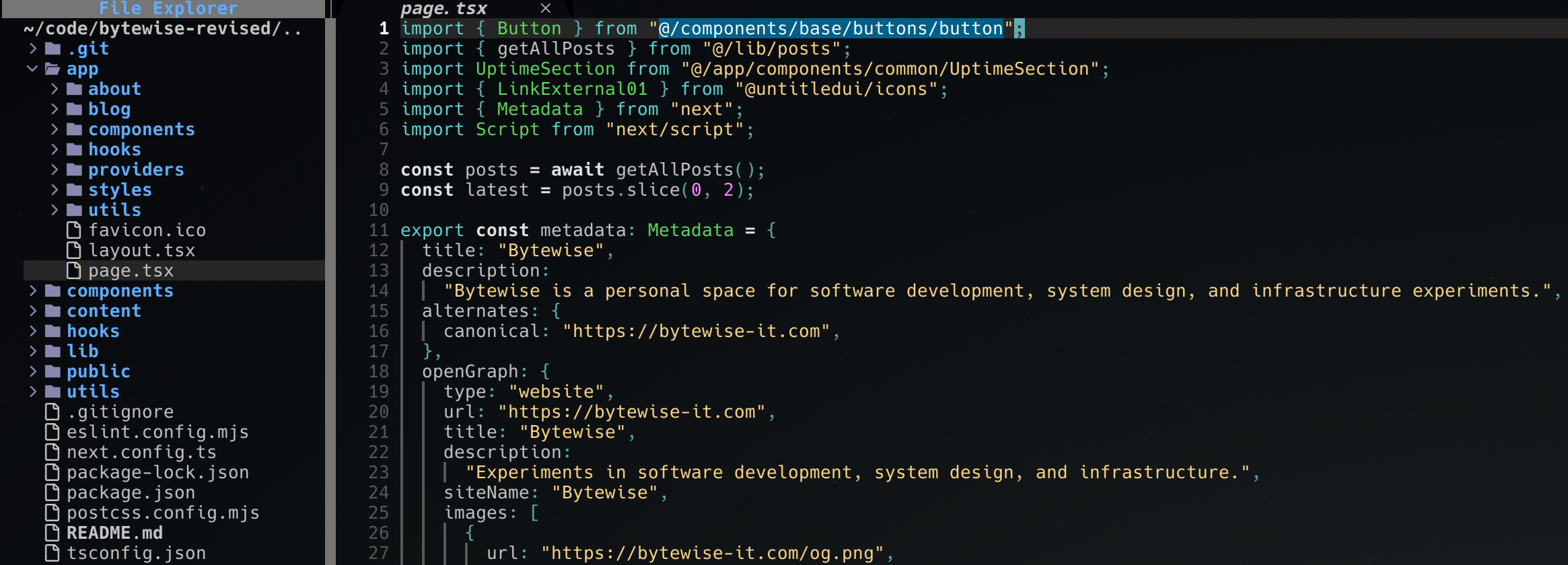This screenshot has height=565, width=1568.
Task: Open next.config.ts in the explorer
Action: tap(141, 452)
